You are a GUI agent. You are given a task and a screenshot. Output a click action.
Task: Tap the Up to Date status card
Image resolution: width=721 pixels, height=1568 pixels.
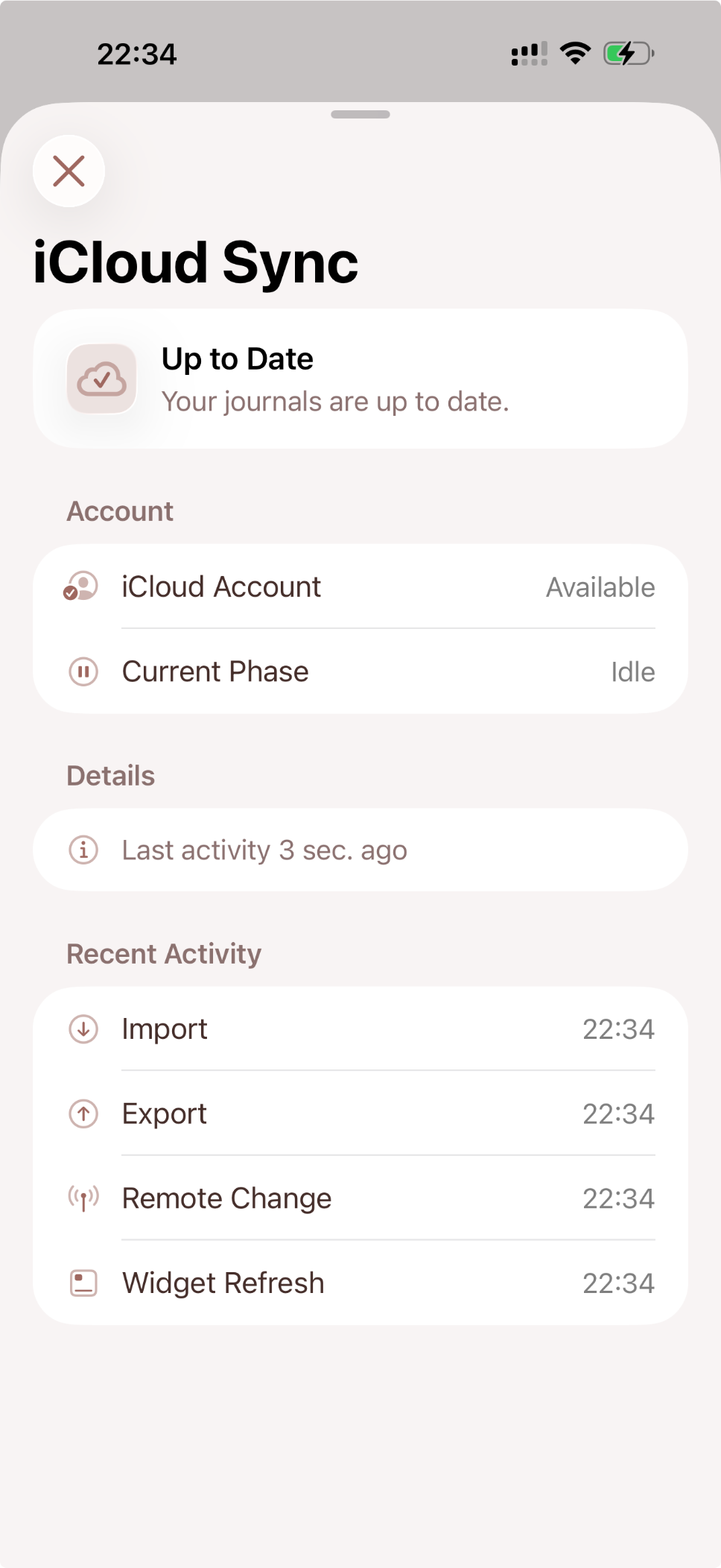[x=360, y=379]
